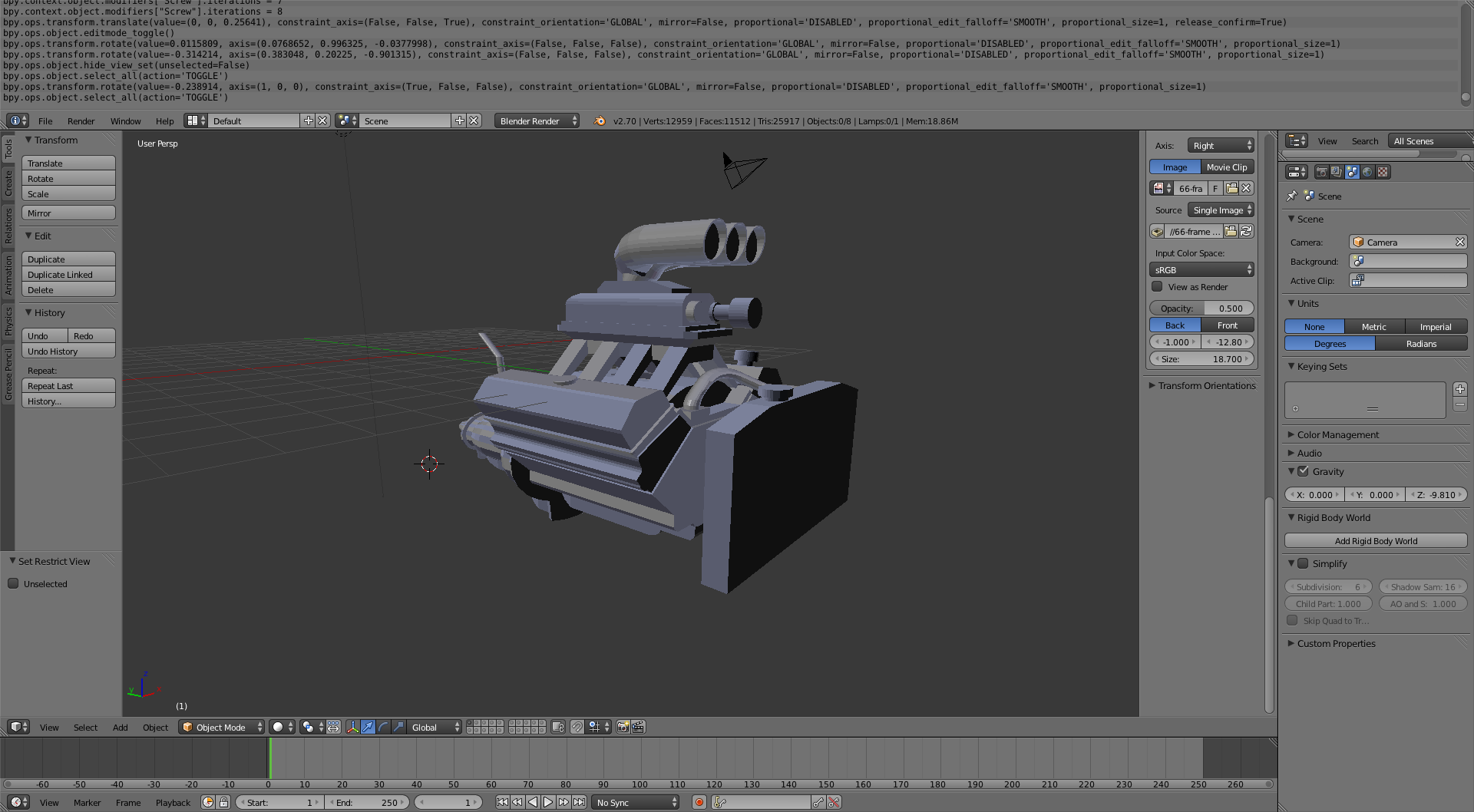The width and height of the screenshot is (1474, 812).
Task: Open the Axis dropdown showing Right
Action: coord(1221,145)
